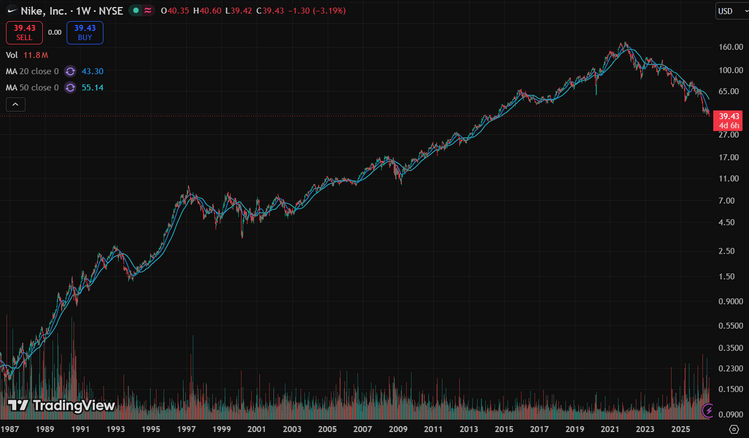Image resolution: width=749 pixels, height=438 pixels.
Task: Click the 2005 time axis label
Action: point(327,429)
